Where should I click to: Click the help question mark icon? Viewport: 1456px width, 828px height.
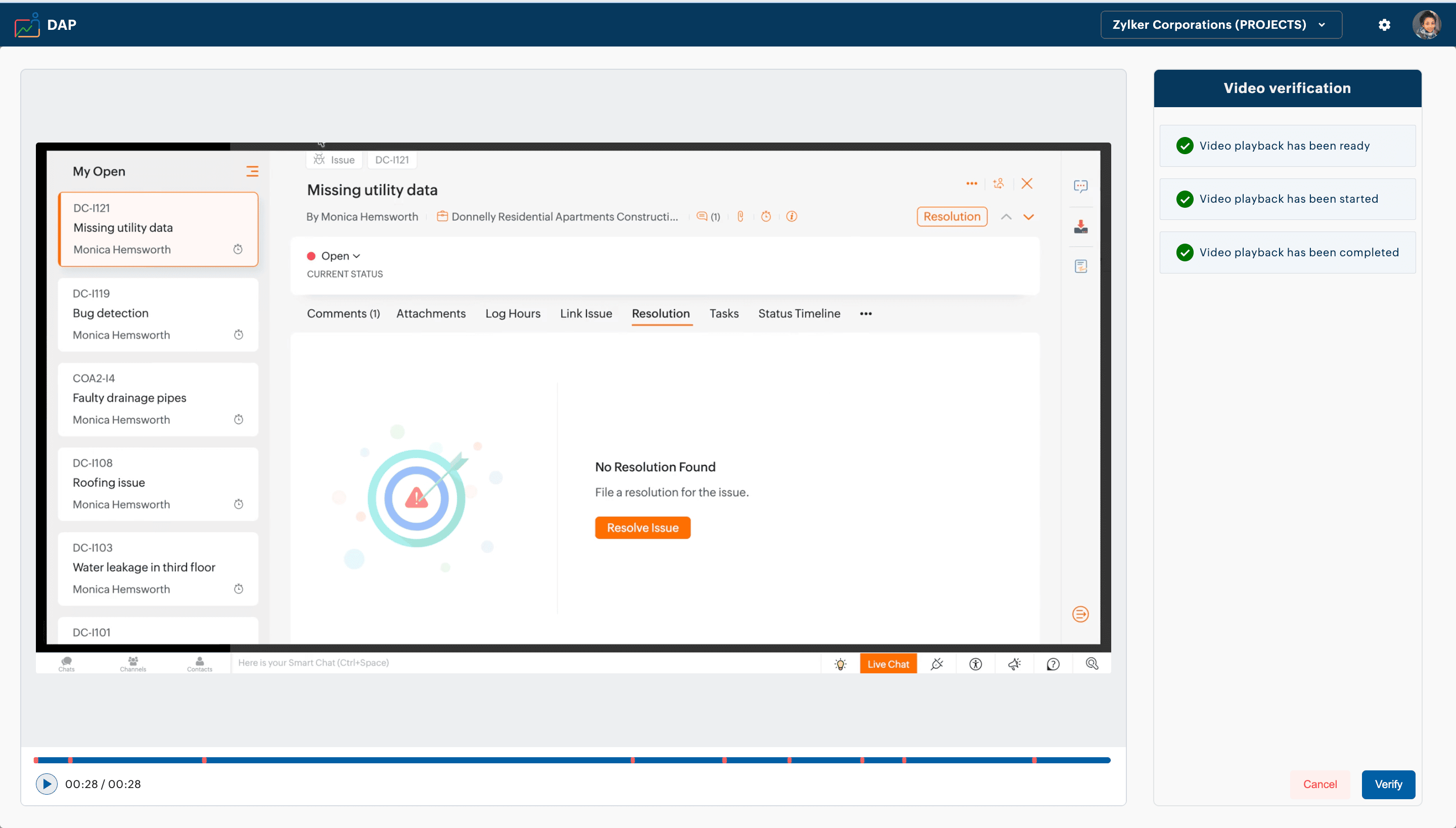click(x=1053, y=664)
